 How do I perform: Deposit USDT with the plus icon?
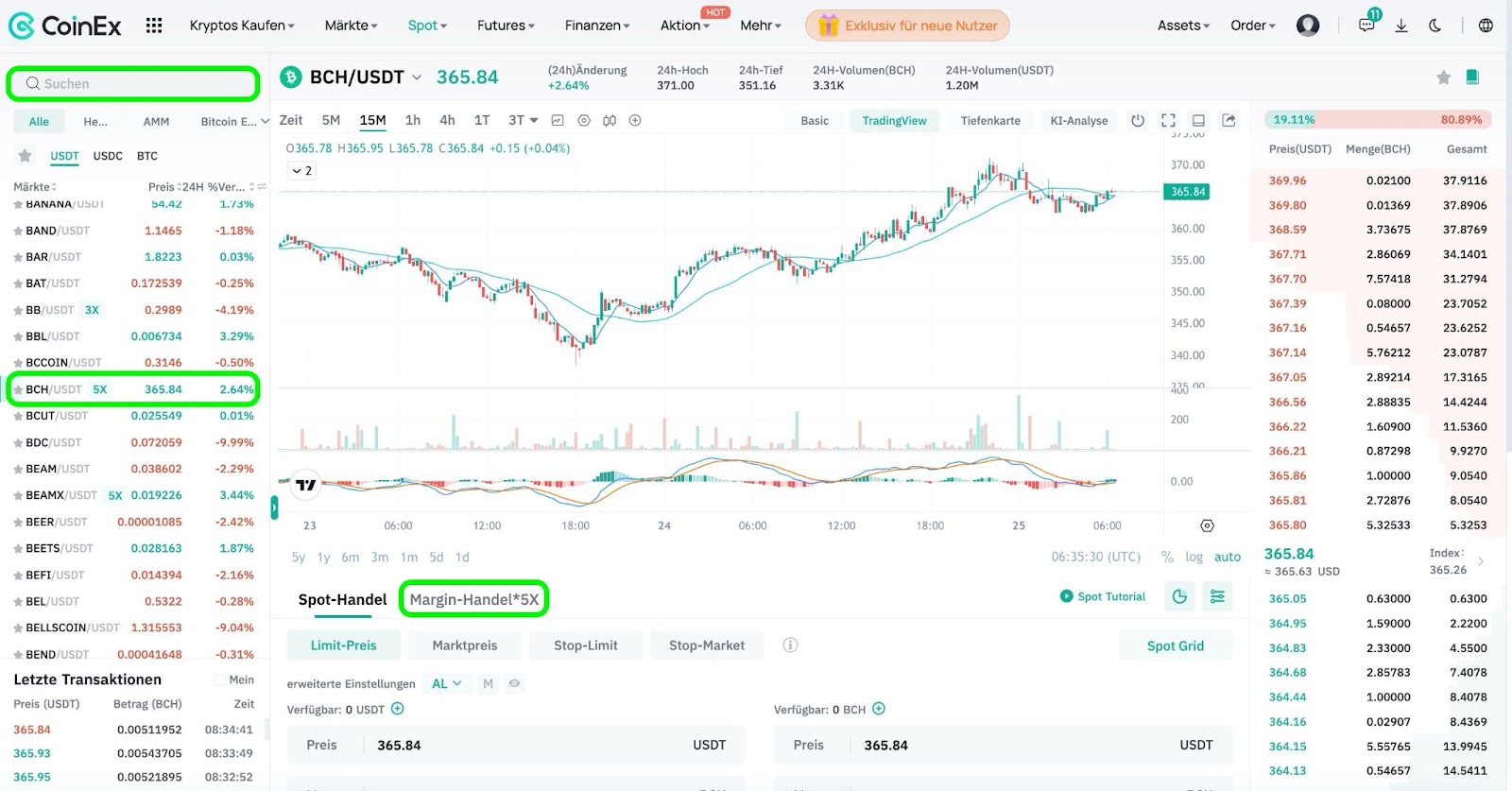398,709
